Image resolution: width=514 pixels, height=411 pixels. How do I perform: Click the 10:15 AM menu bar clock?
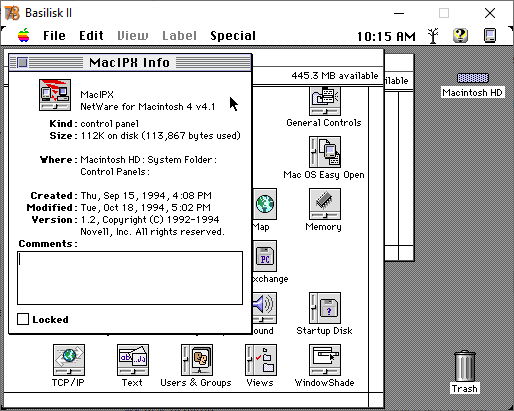(x=386, y=36)
